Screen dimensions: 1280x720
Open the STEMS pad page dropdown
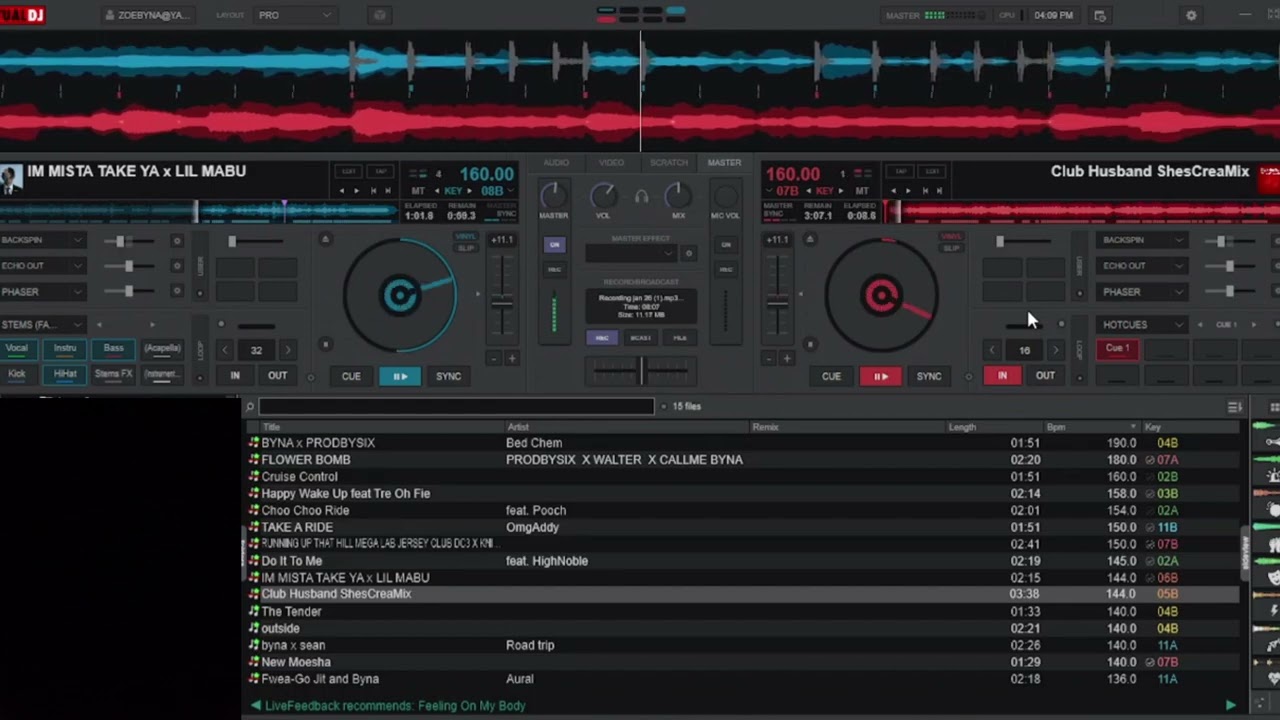tap(44, 325)
